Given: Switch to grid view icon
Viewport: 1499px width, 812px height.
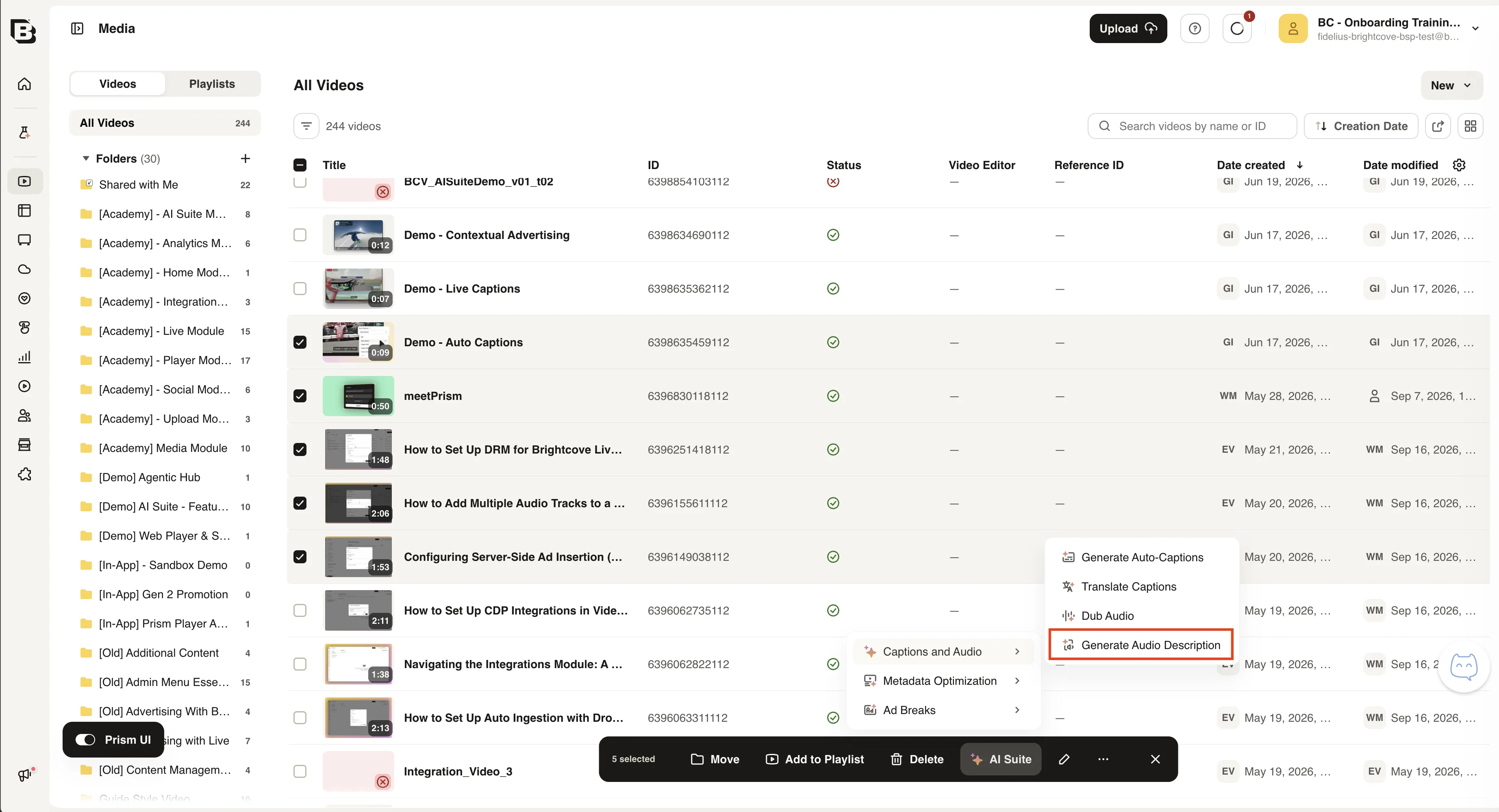Looking at the screenshot, I should click(1471, 126).
